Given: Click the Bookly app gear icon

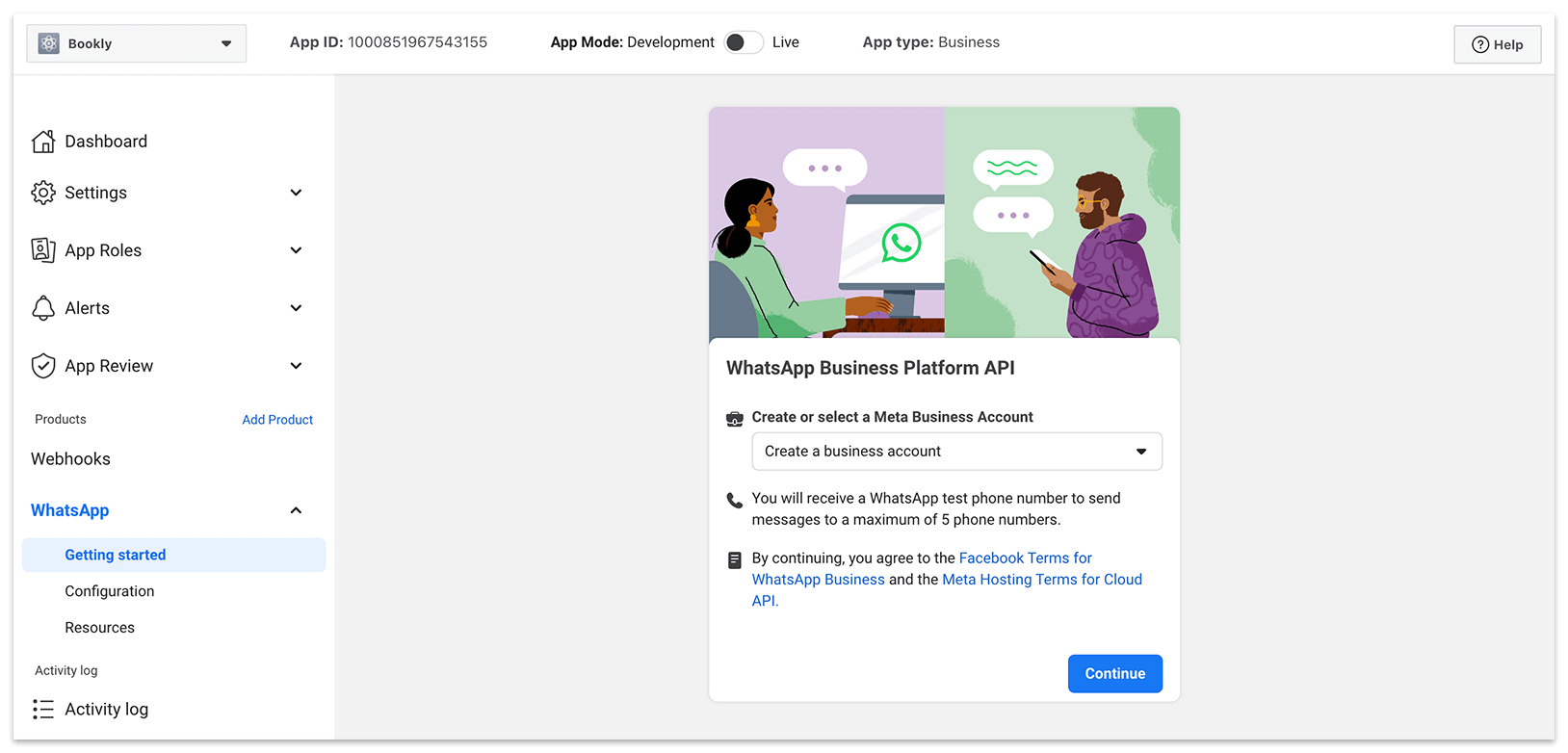Looking at the screenshot, I should tap(49, 43).
